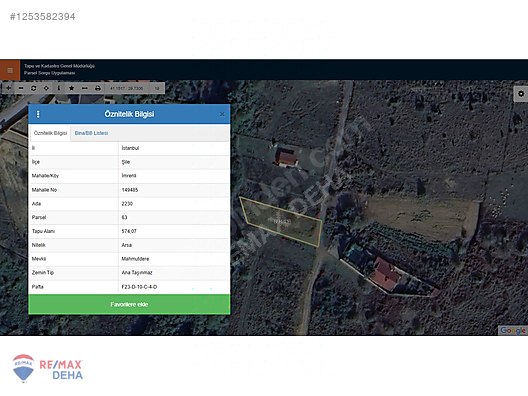This screenshot has width=528, height=396.
Task: Click the Favorilere ekle button
Action: click(x=129, y=304)
